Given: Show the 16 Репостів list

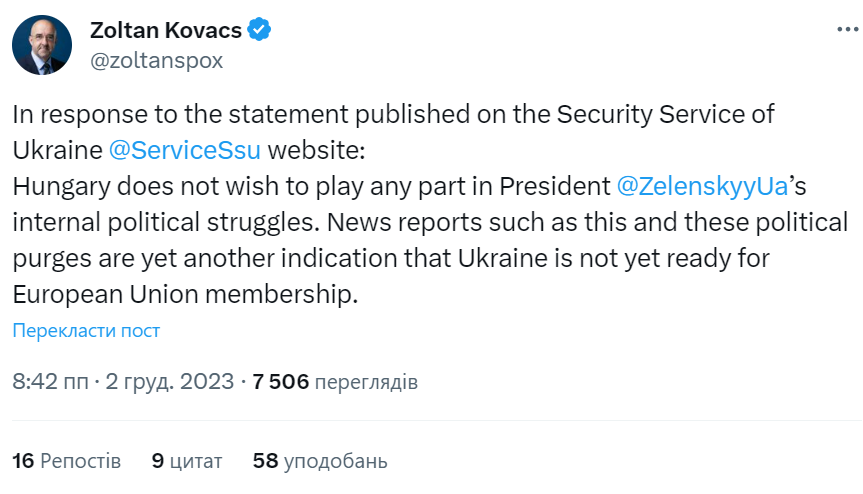Looking at the screenshot, I should click(x=67, y=461).
